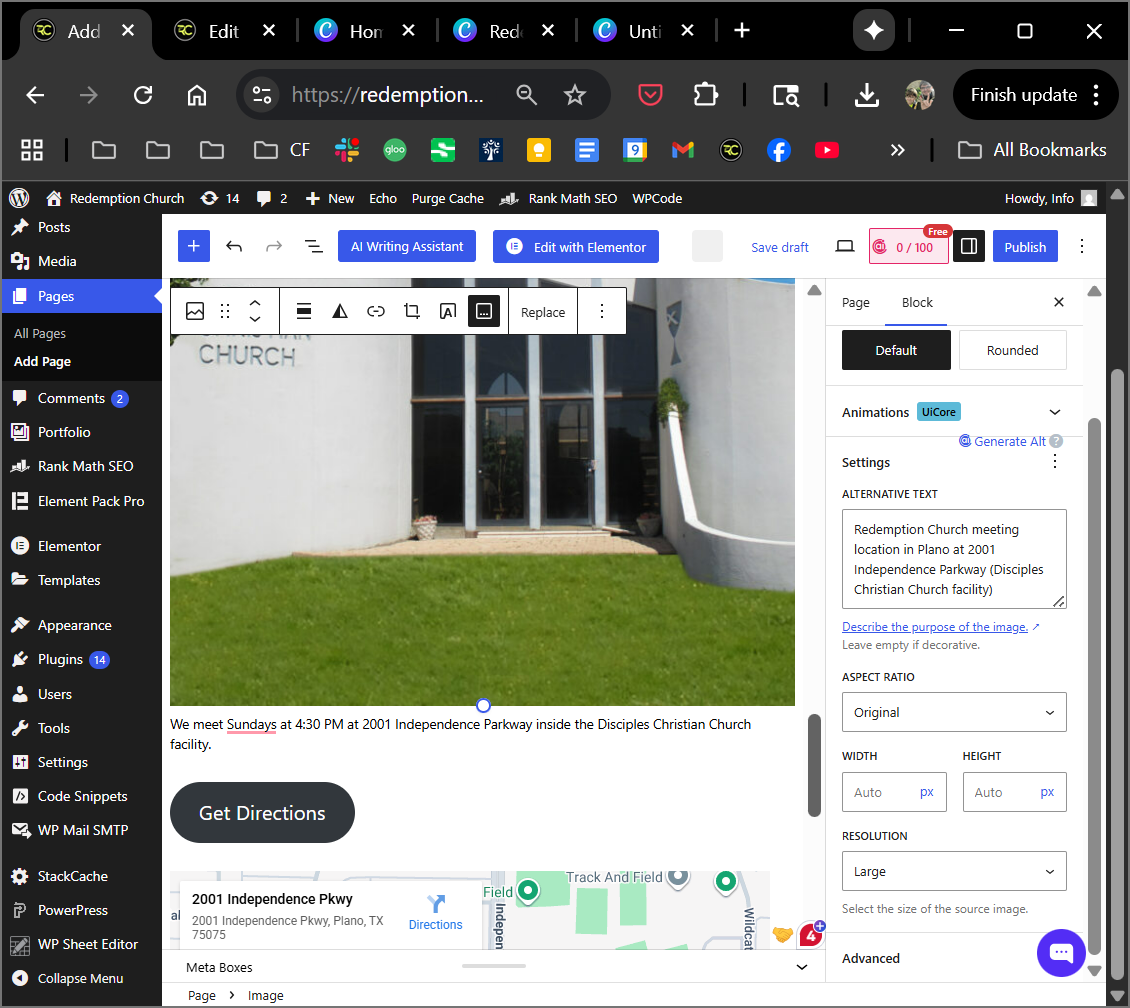Screen dimensions: 1130x1008
Task: Click the Save draft link
Action: (x=780, y=247)
